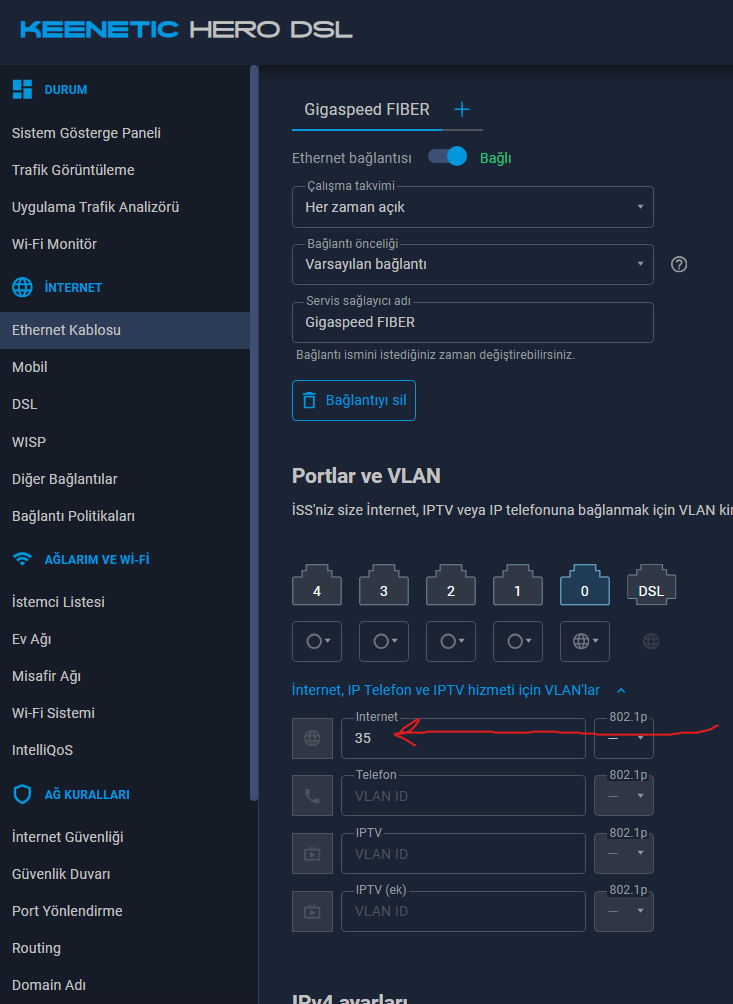
Task: Open İnternet Güvenliği page
Action: pos(67,837)
